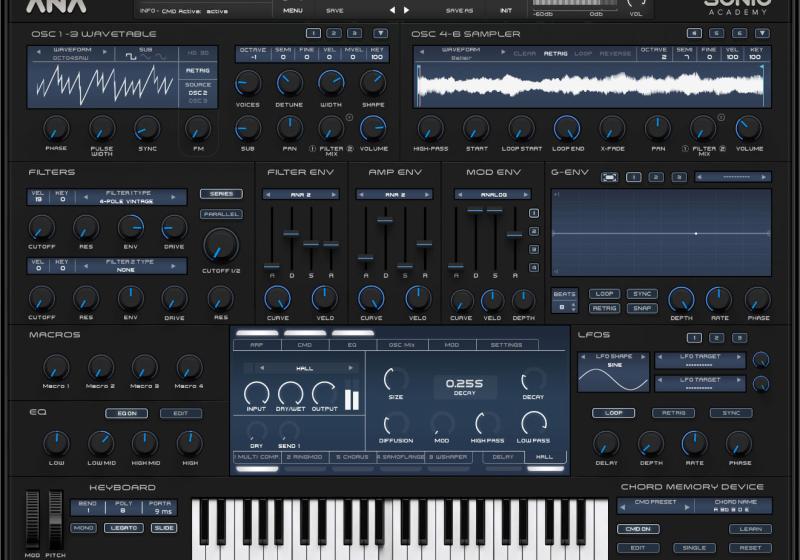Click the LFO Rate knob
This screenshot has width=800, height=560.
point(694,443)
